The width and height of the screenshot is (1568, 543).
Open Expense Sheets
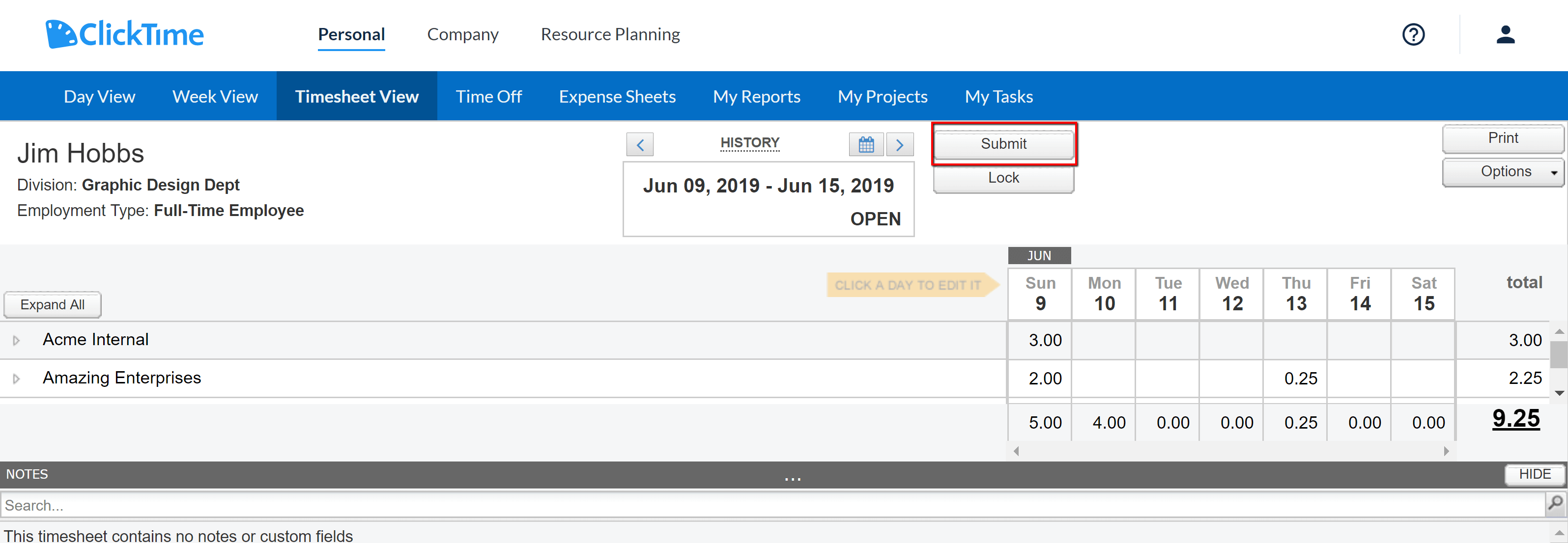coord(617,96)
